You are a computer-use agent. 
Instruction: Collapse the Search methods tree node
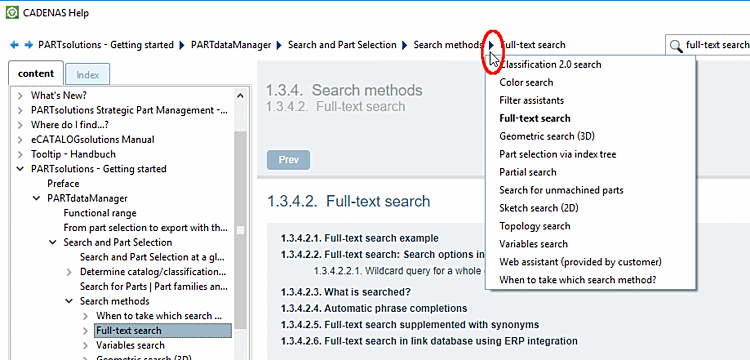coord(69,301)
